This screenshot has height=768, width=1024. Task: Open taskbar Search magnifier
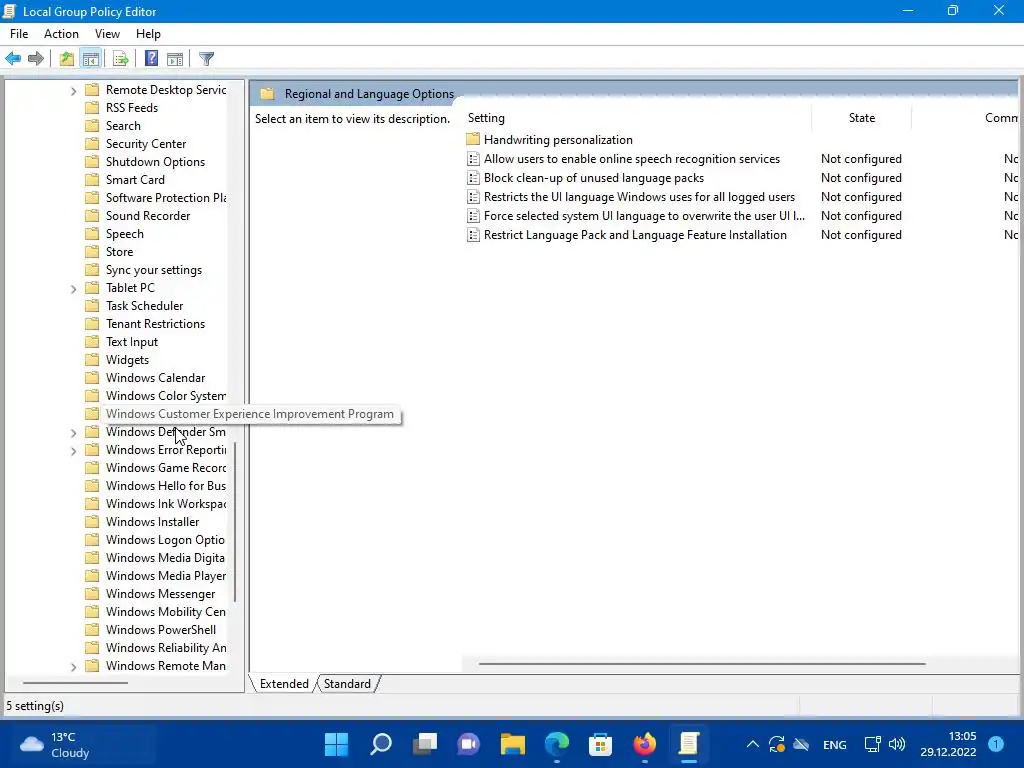(381, 744)
